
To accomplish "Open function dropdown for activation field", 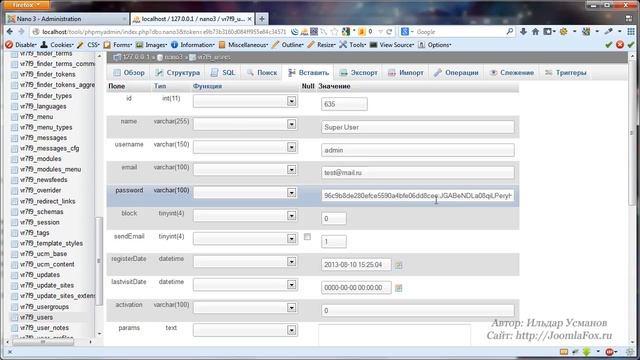I will pyautogui.click(x=245, y=307).
